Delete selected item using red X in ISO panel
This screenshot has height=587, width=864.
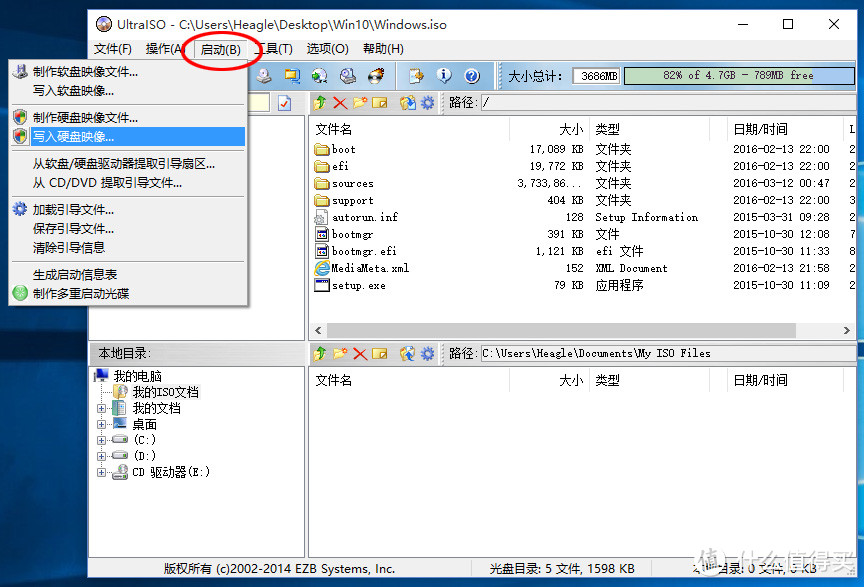(x=340, y=102)
